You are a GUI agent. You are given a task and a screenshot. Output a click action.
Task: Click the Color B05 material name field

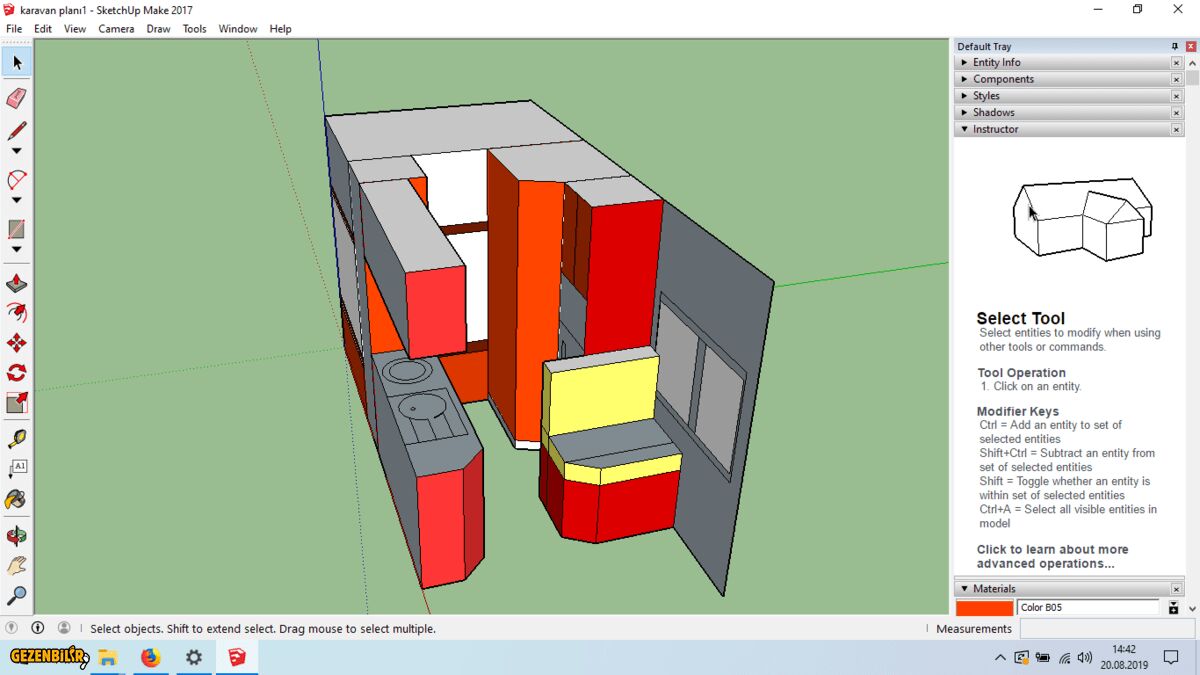coord(1088,607)
